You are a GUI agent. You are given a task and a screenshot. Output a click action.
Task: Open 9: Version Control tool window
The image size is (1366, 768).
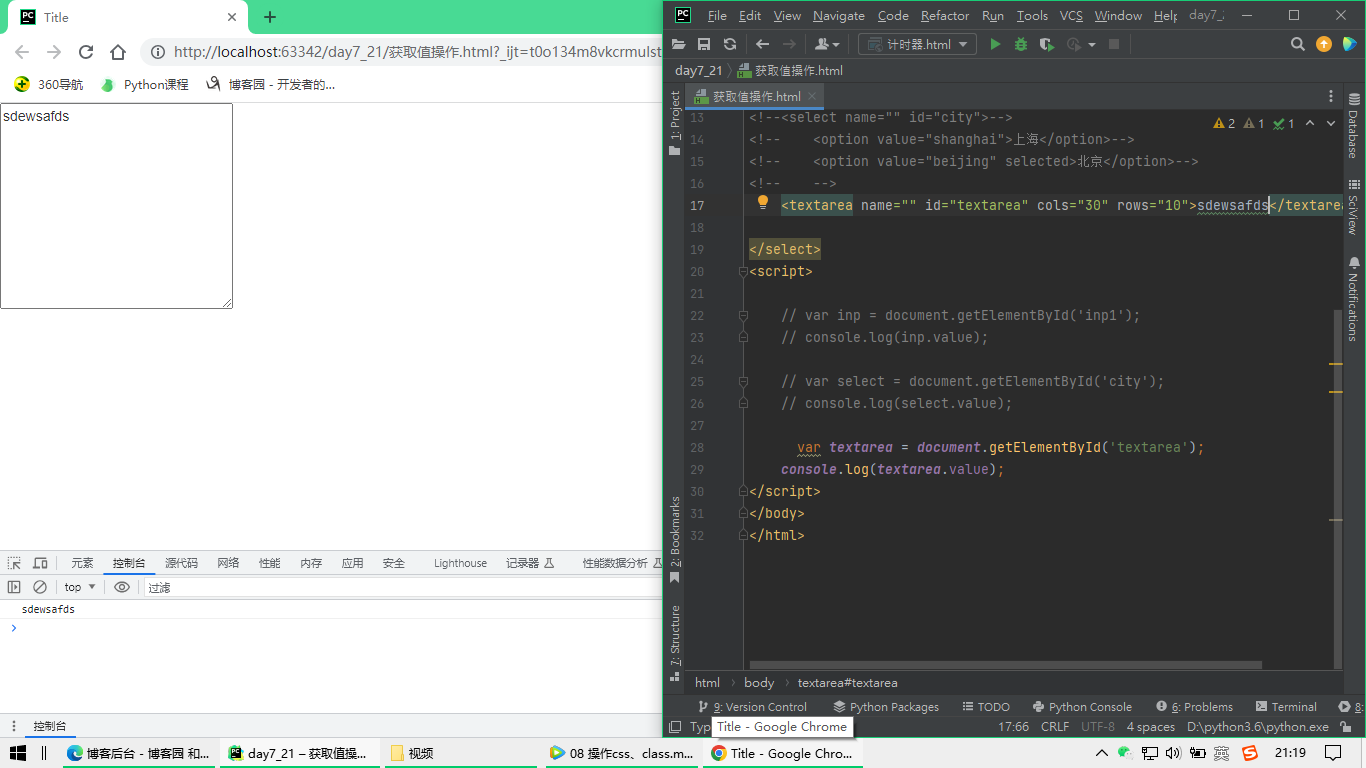[x=752, y=707]
